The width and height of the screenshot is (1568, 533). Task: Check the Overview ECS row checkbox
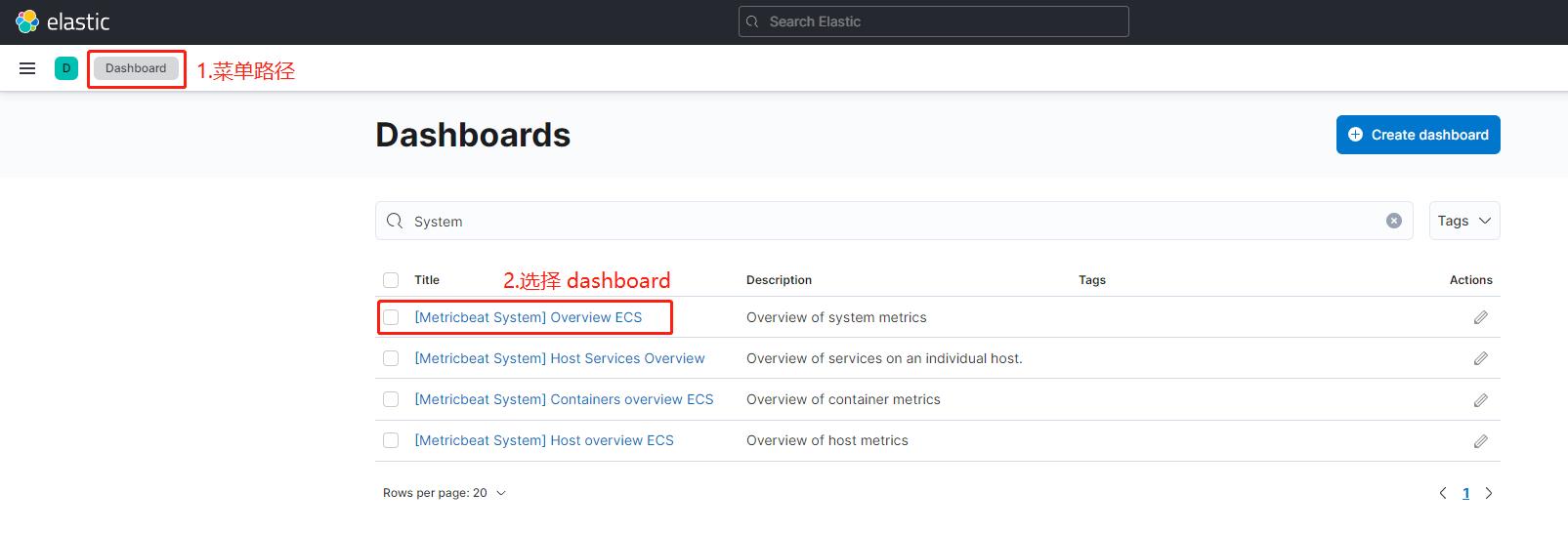[x=391, y=317]
